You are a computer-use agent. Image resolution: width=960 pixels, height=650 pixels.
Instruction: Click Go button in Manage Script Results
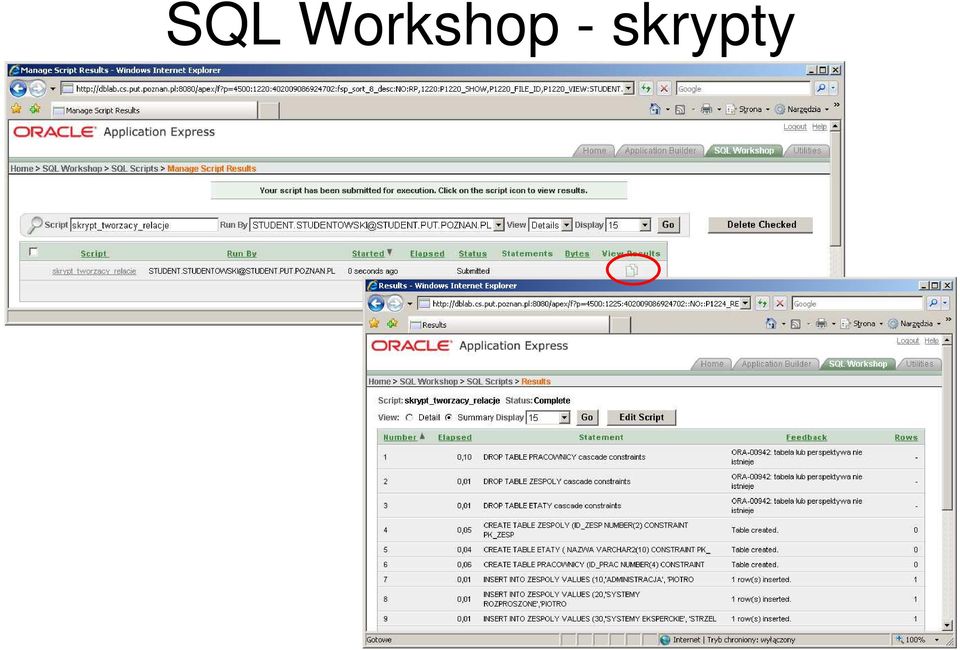(x=668, y=225)
